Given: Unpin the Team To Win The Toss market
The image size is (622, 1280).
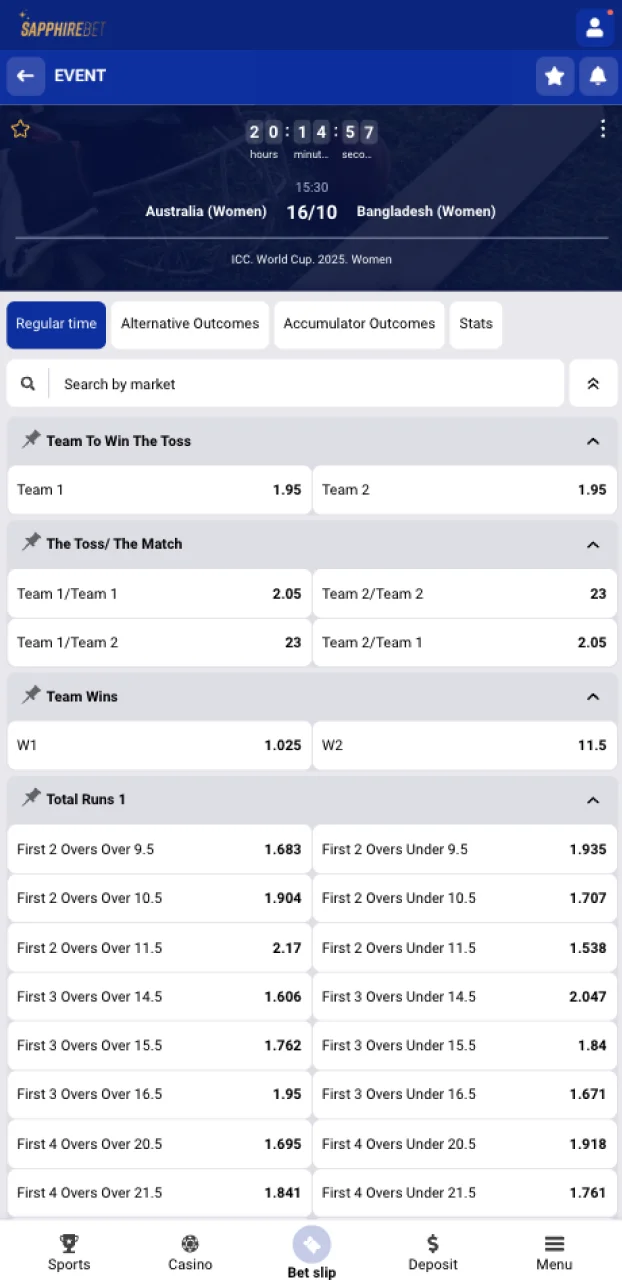Looking at the screenshot, I should [32, 440].
